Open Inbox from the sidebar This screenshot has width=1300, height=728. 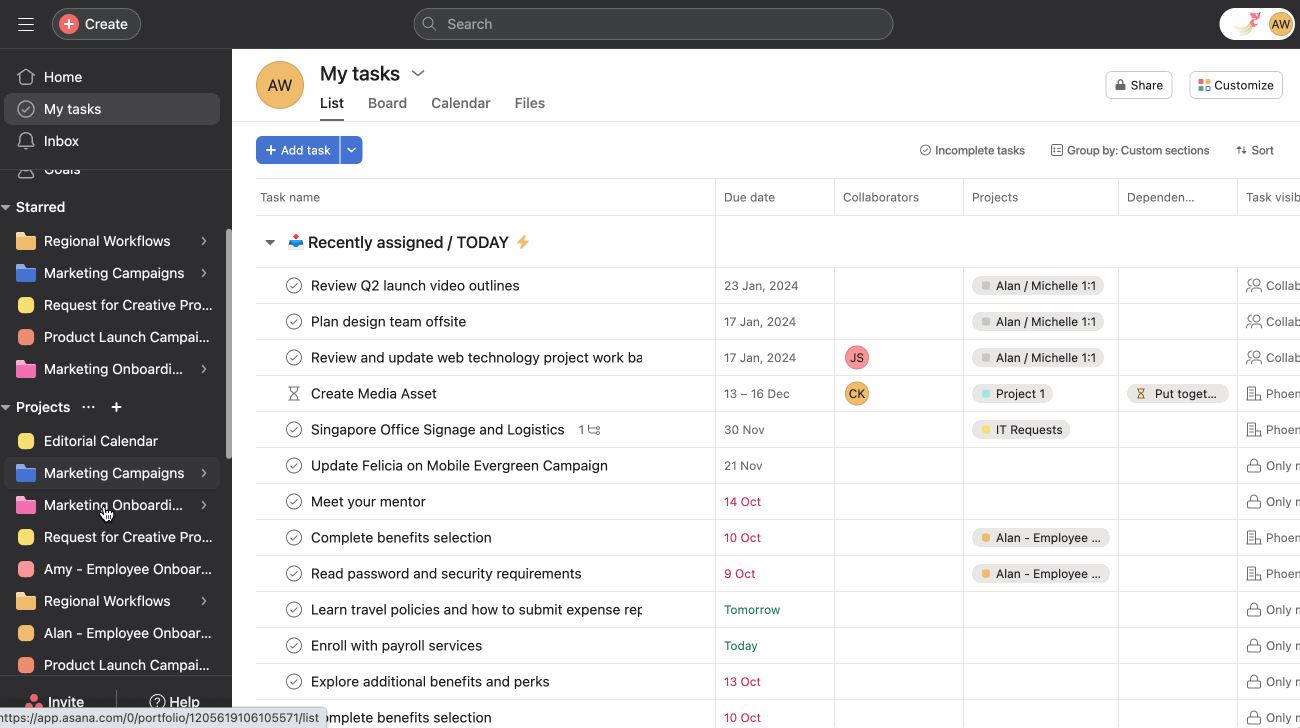[112, 141]
